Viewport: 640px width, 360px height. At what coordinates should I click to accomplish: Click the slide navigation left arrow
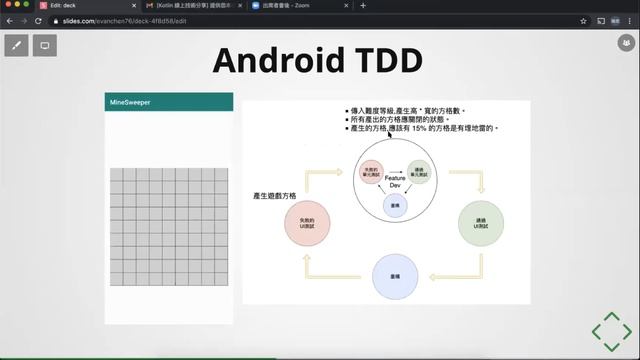(x=596, y=331)
